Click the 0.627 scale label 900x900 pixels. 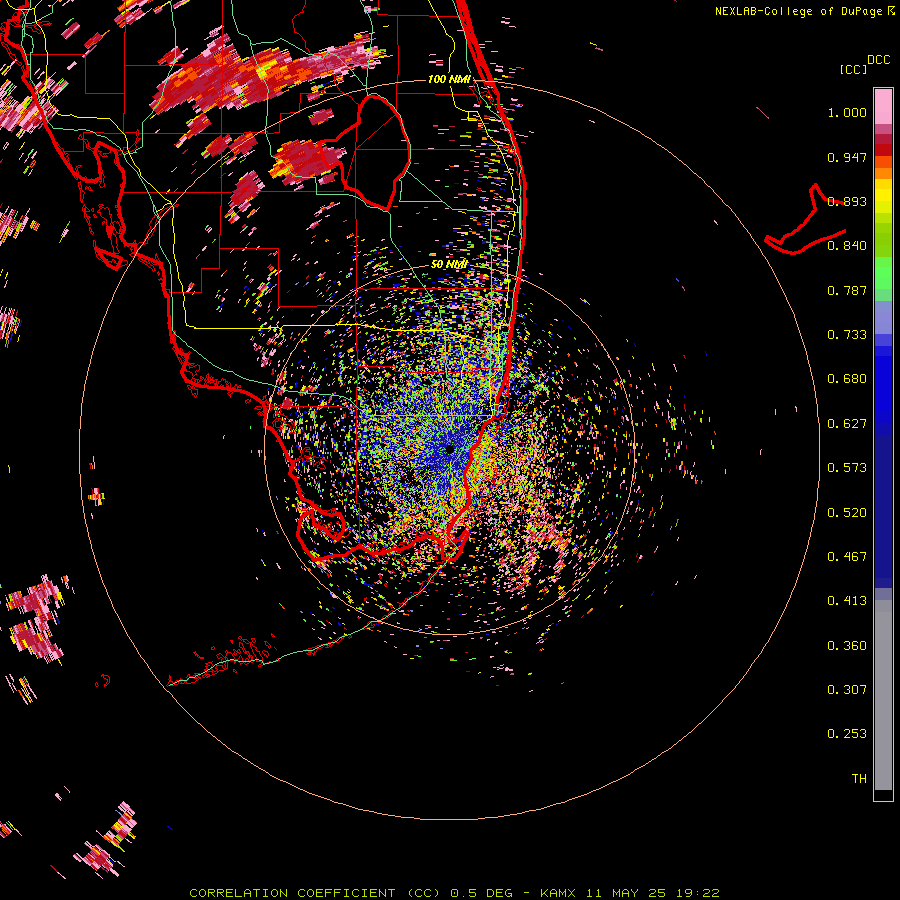tap(847, 424)
